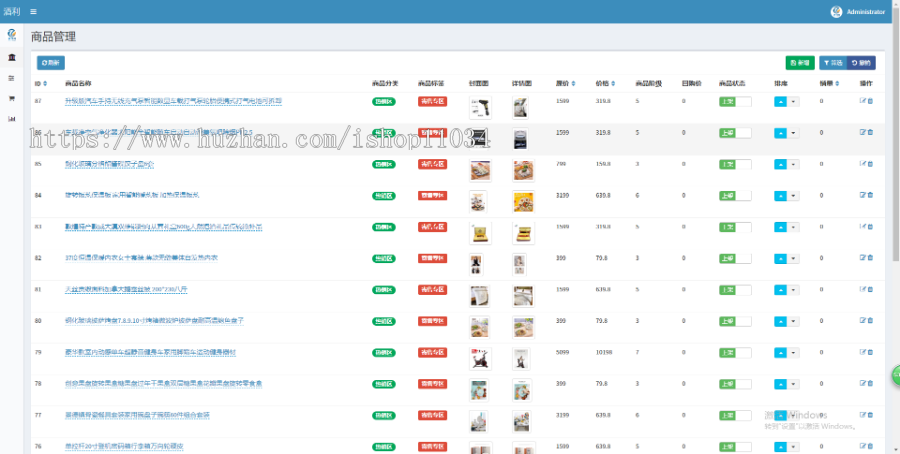Click the site logo in sidebar

11,35
